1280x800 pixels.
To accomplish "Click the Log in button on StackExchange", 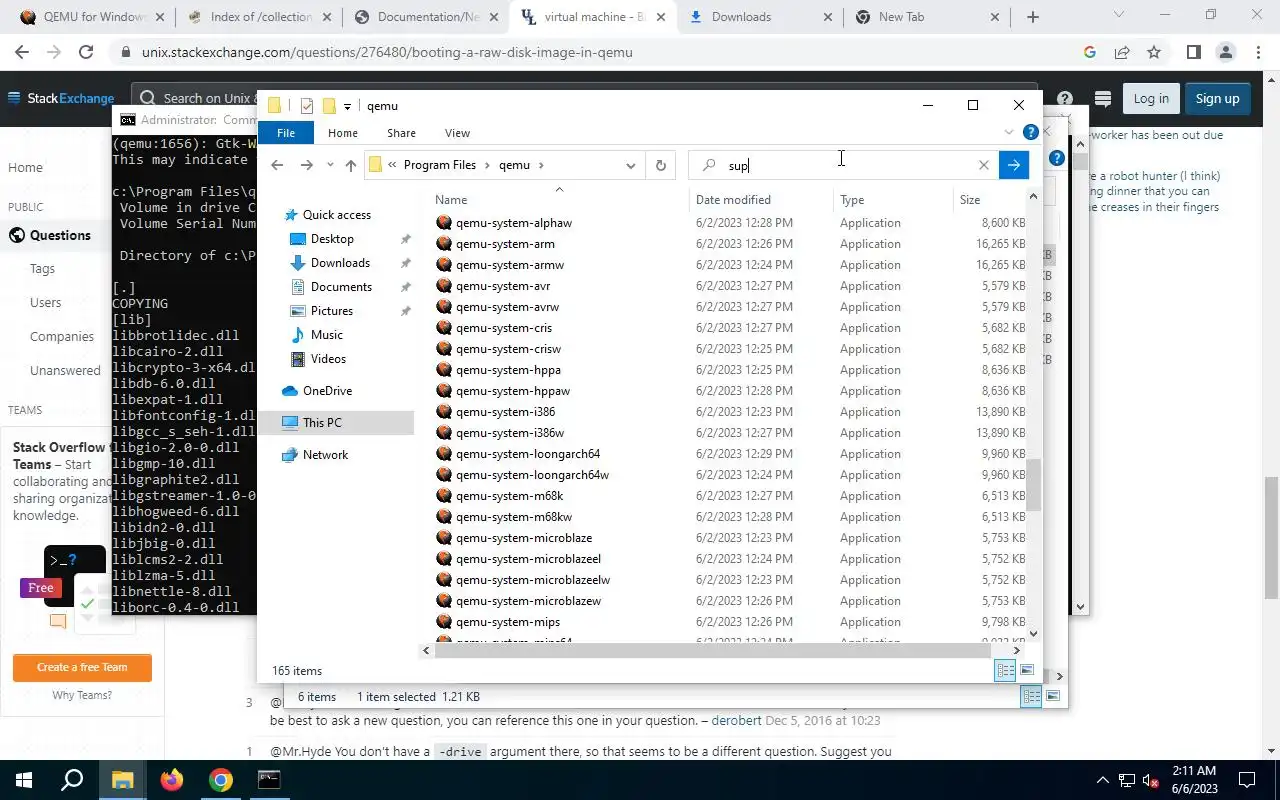I will (x=1151, y=98).
